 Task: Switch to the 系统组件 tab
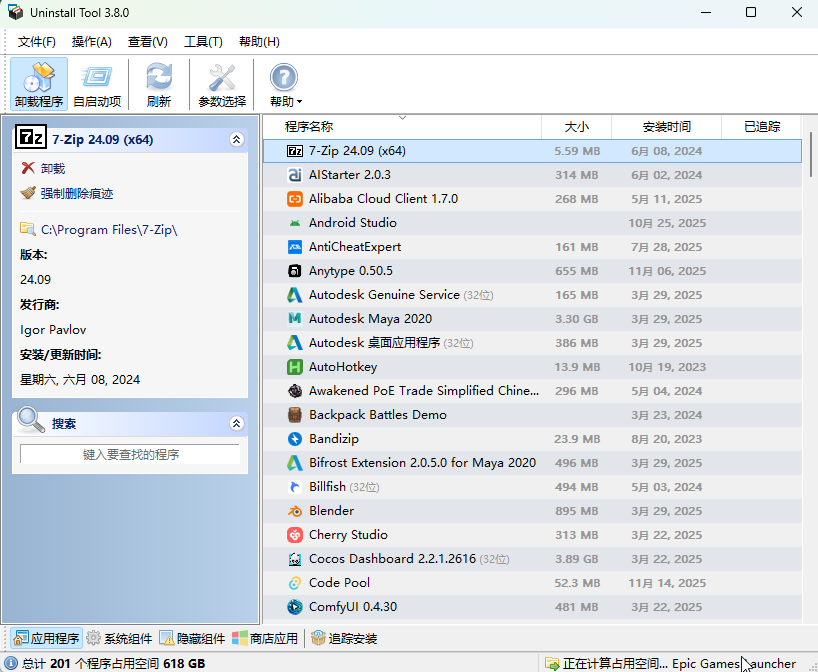coord(119,638)
